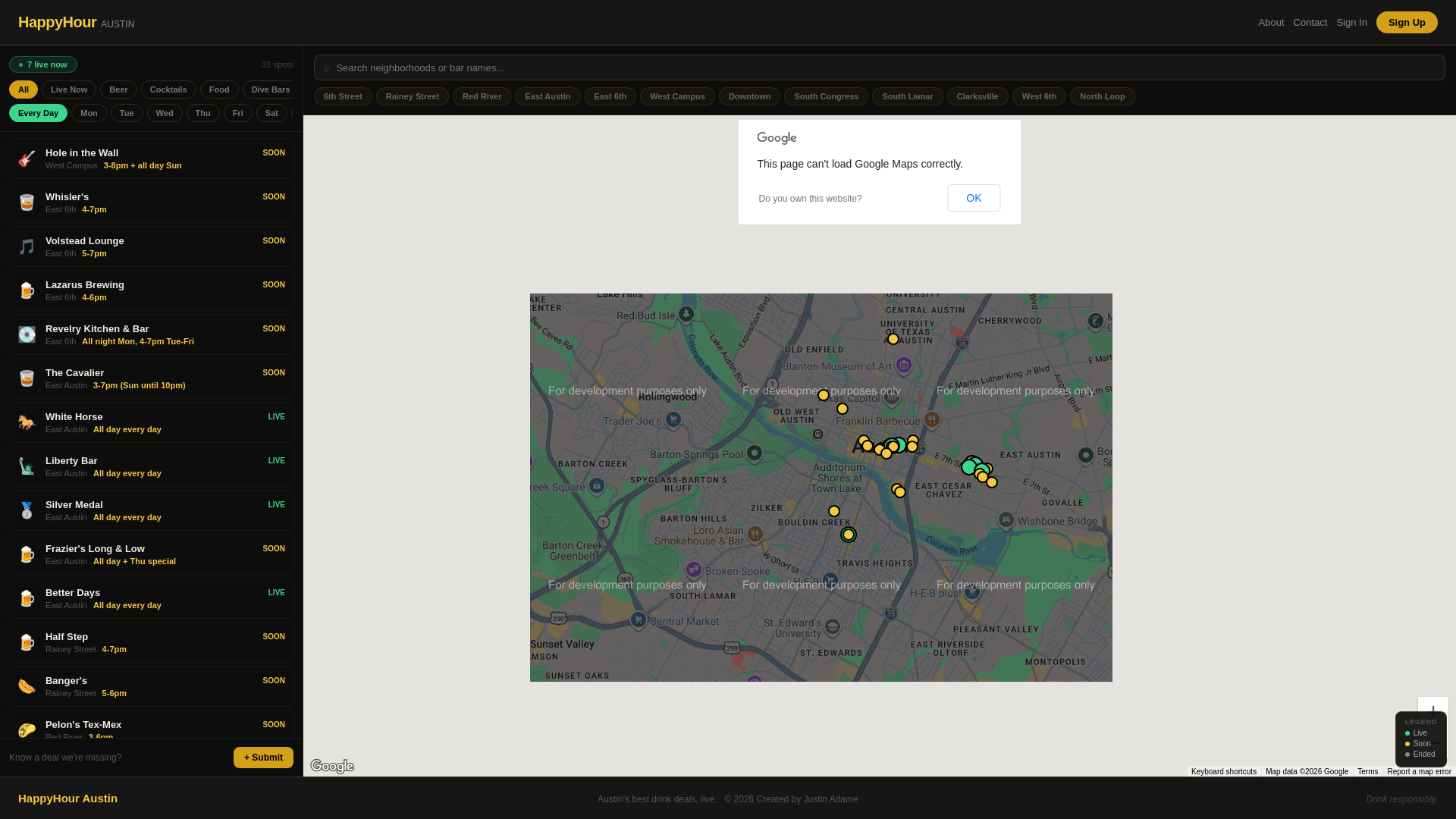Open the About page
This screenshot has width=1456, height=819.
click(x=1271, y=22)
